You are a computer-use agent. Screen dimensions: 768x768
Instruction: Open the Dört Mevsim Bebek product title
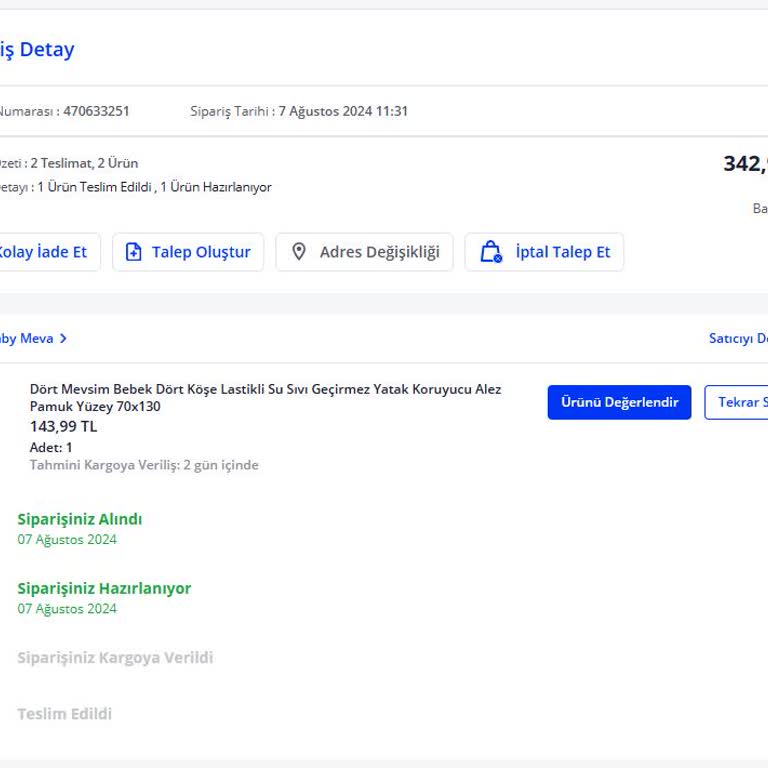pos(265,397)
